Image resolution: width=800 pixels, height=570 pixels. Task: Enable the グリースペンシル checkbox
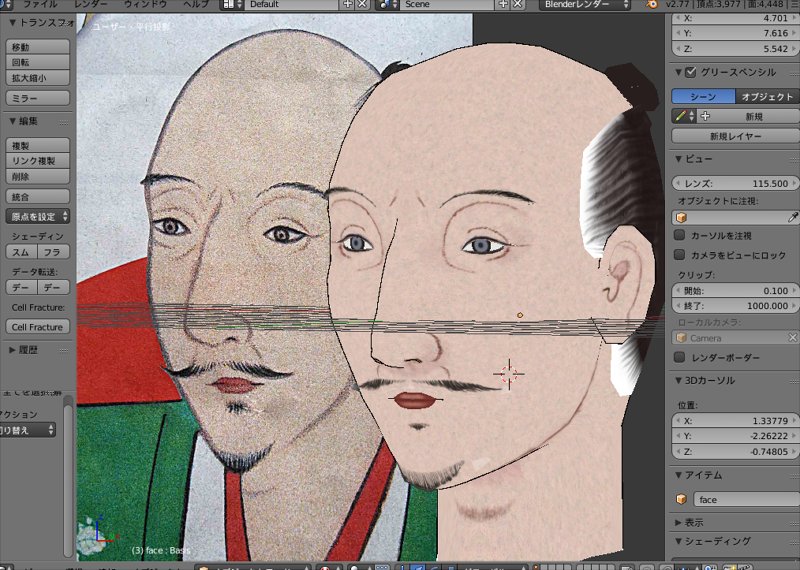690,72
